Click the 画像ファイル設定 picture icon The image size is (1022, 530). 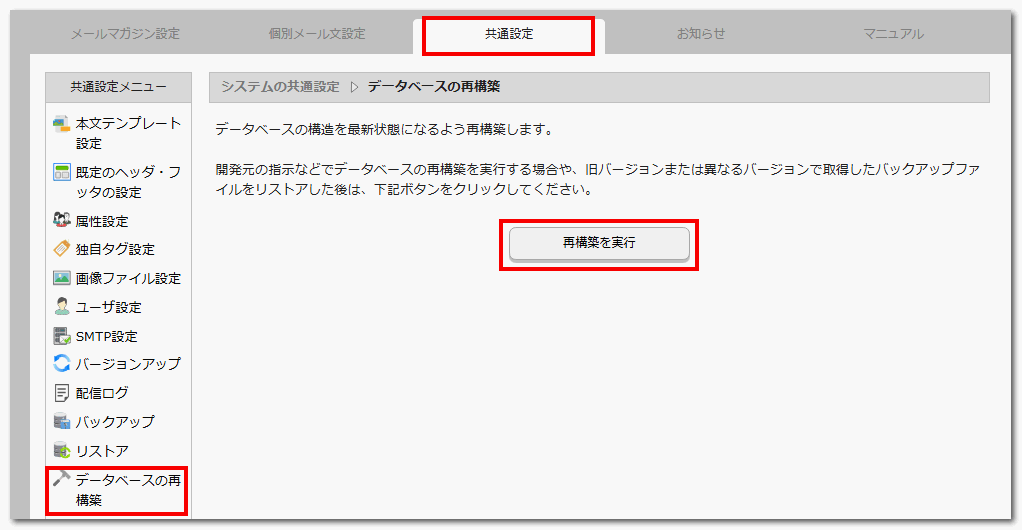pos(61,278)
